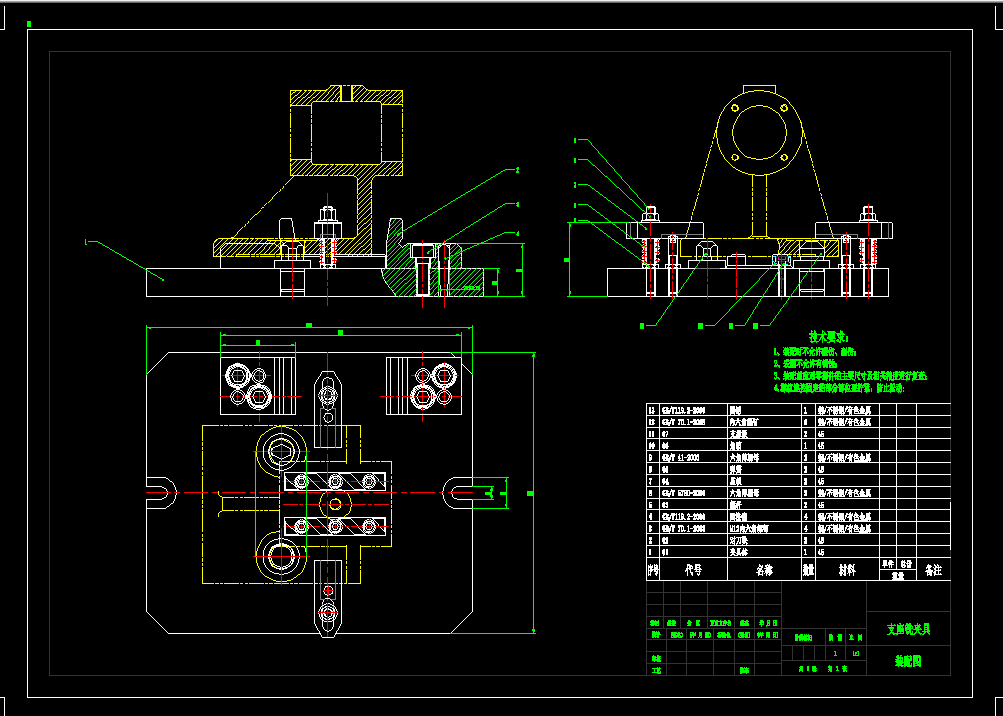1003x716 pixels.
Task: Click the "材料" column header
Action: point(848,570)
